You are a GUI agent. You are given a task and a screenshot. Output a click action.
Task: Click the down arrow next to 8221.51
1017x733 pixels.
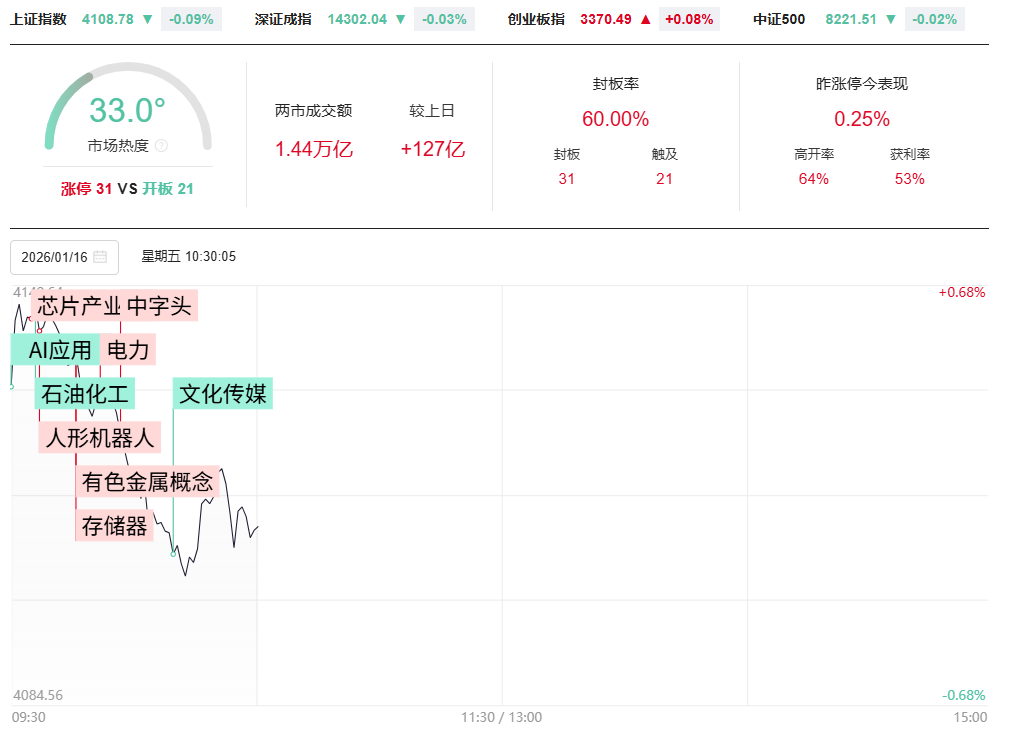point(891,19)
